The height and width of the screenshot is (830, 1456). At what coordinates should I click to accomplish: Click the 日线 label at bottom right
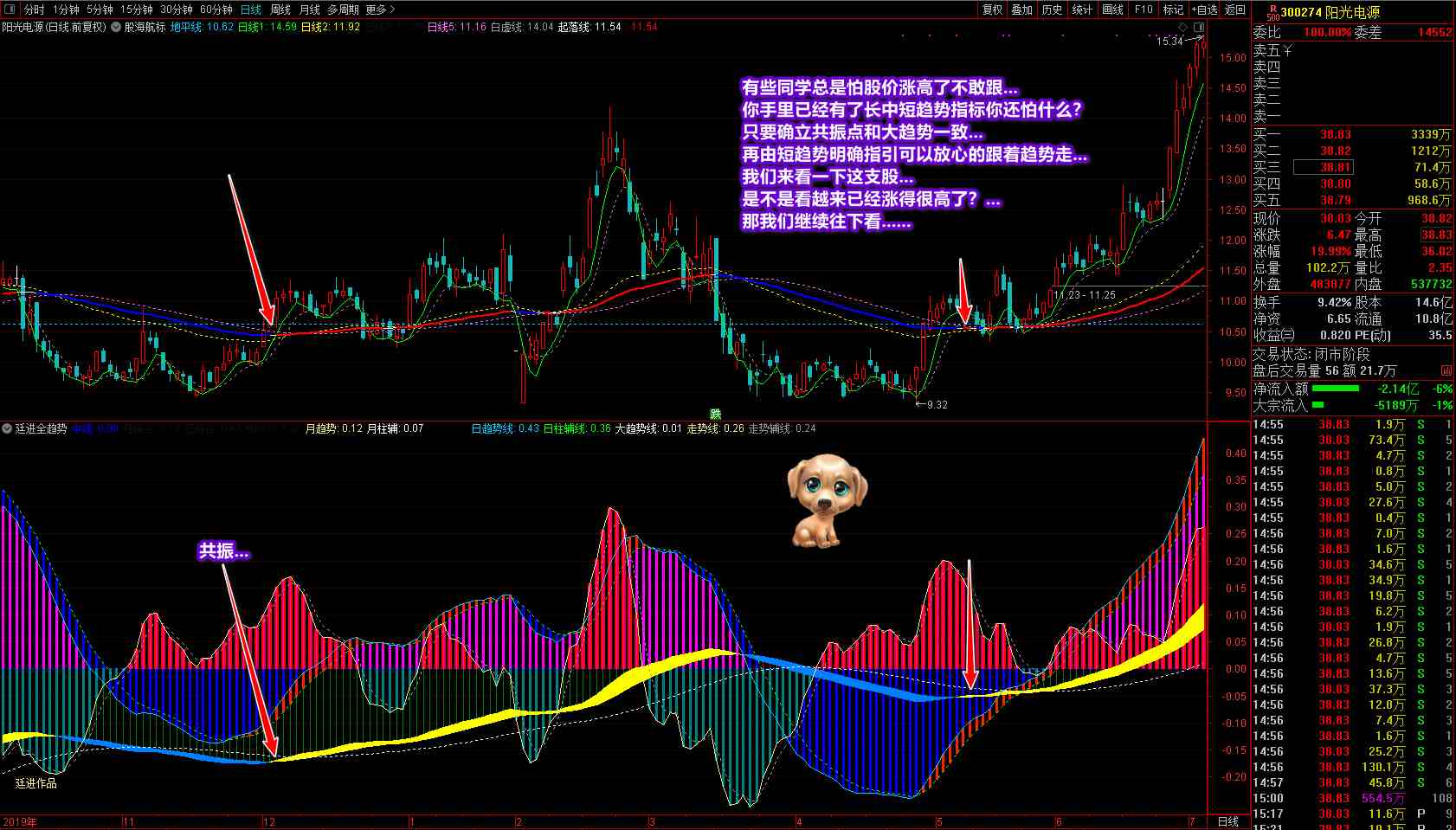click(x=1227, y=821)
